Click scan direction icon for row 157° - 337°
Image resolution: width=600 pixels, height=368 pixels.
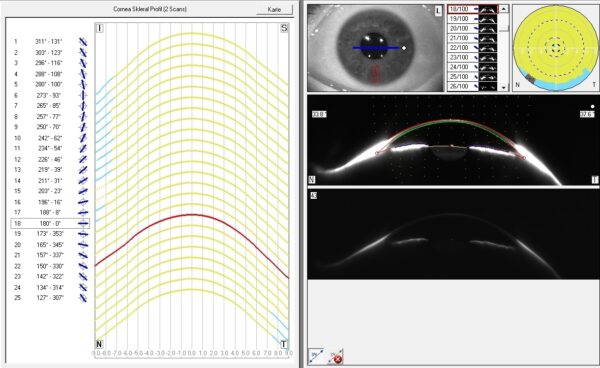click(x=83, y=255)
